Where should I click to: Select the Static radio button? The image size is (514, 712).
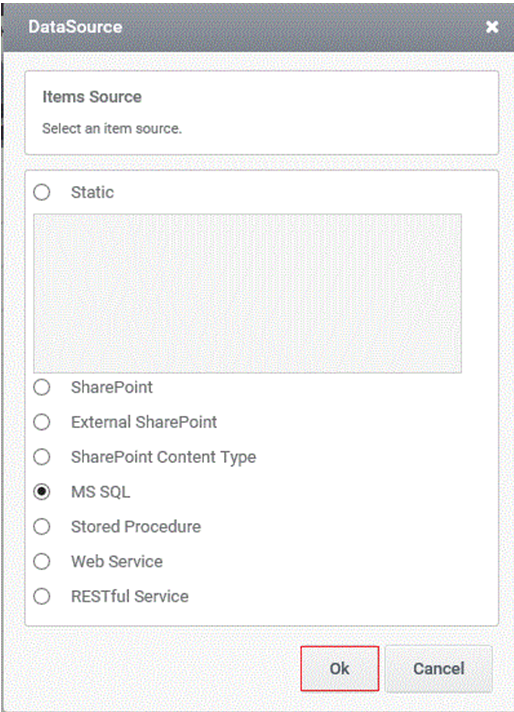[42, 193]
